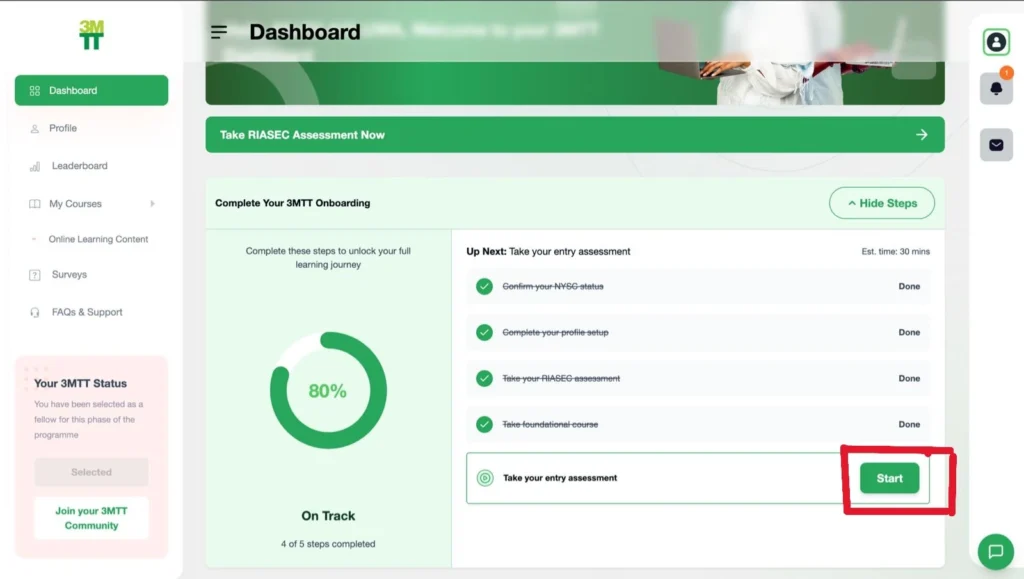The width and height of the screenshot is (1024, 579).
Task: Start the entry assessment
Action: coord(889,478)
